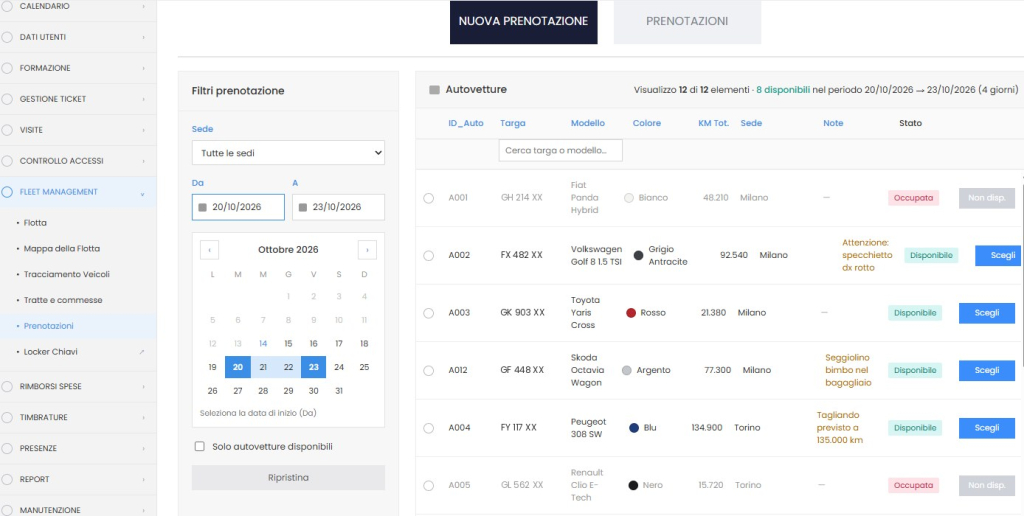The image size is (1024, 516).
Task: Click the silver color dot for Argento
Action: [627, 370]
